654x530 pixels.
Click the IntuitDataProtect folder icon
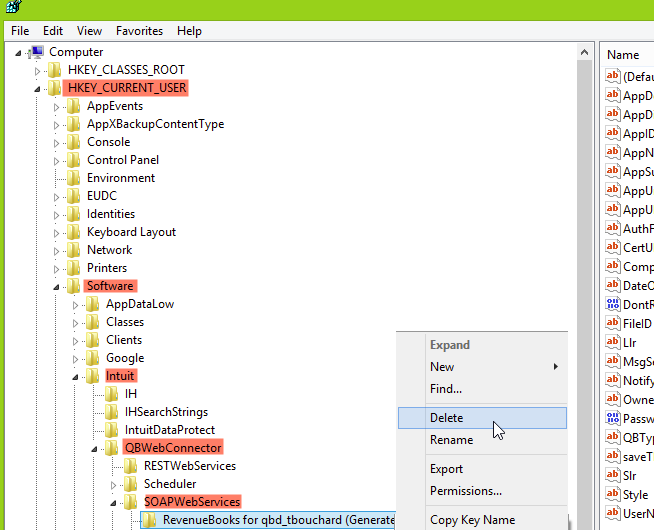point(111,430)
